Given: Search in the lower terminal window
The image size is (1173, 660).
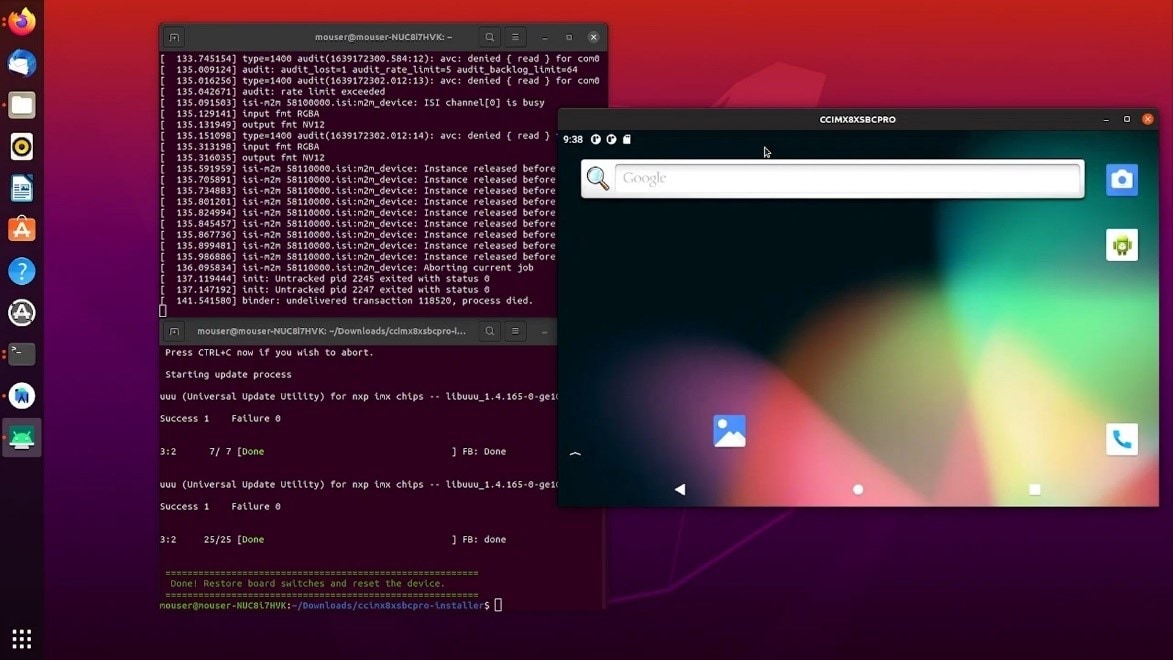Looking at the screenshot, I should (489, 331).
